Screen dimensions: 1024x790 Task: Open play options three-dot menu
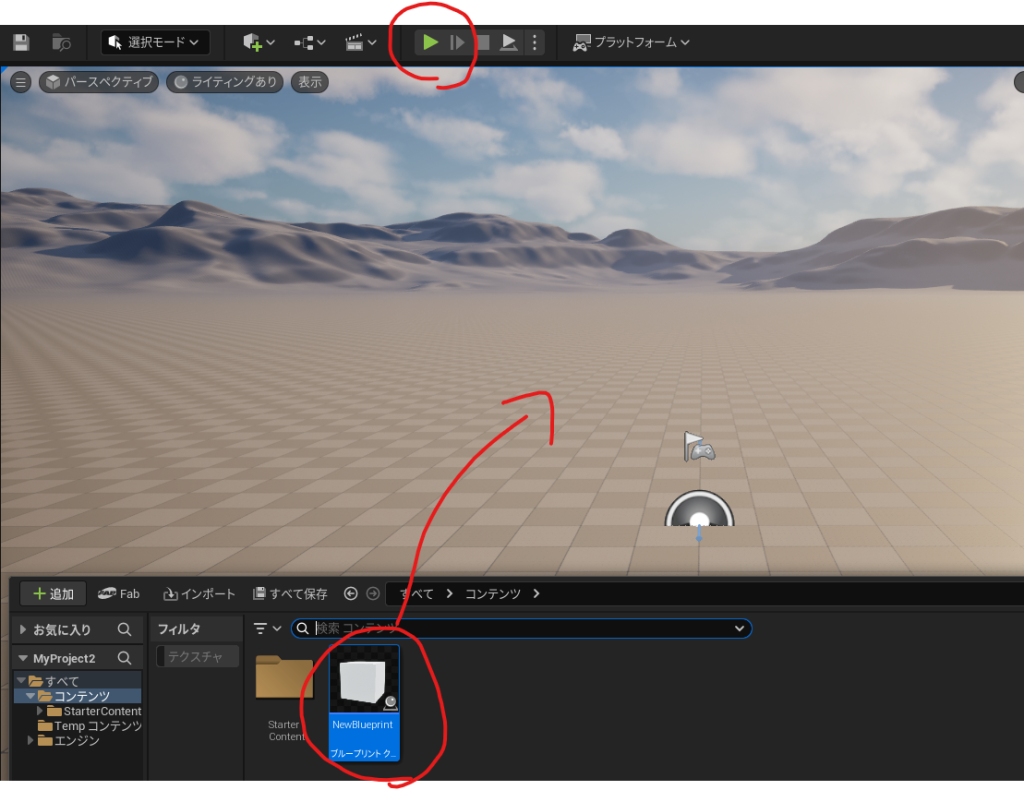click(x=535, y=42)
